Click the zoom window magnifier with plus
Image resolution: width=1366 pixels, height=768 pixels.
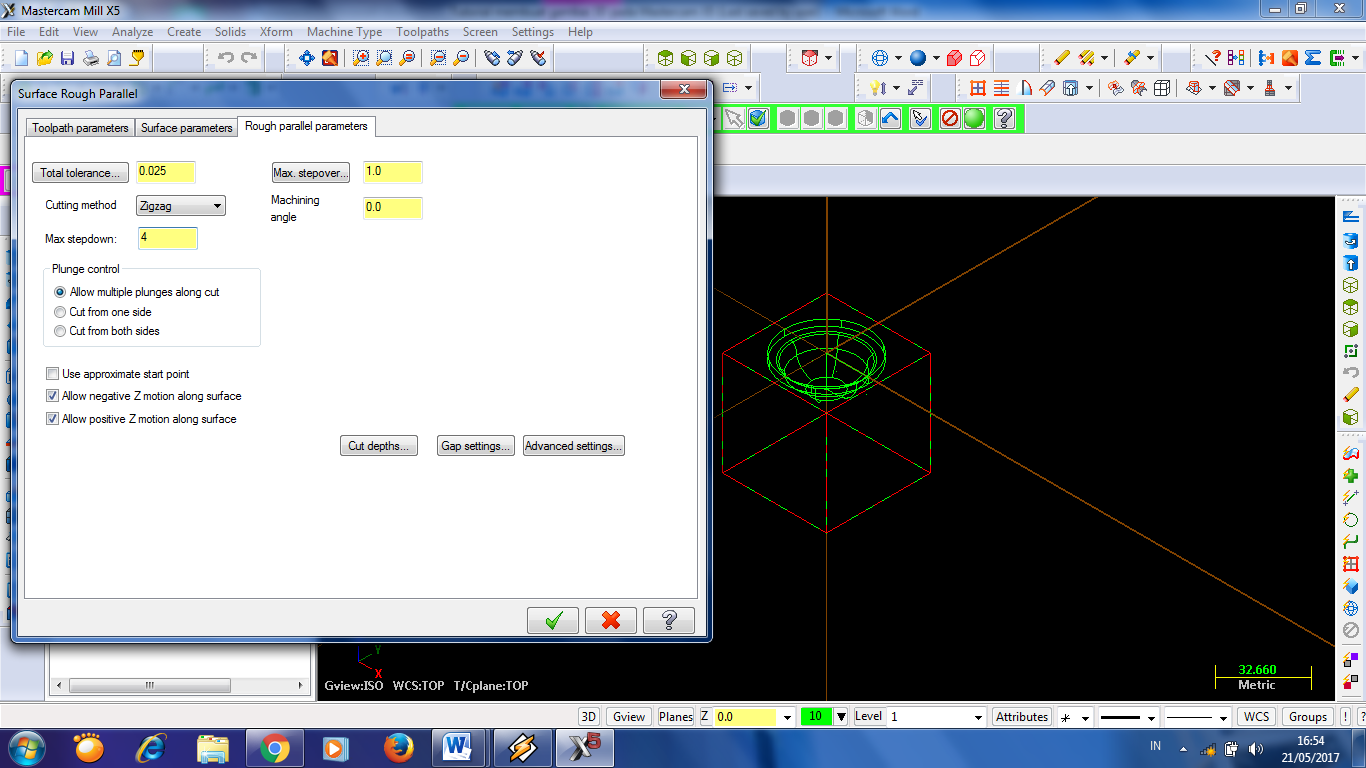click(361, 58)
